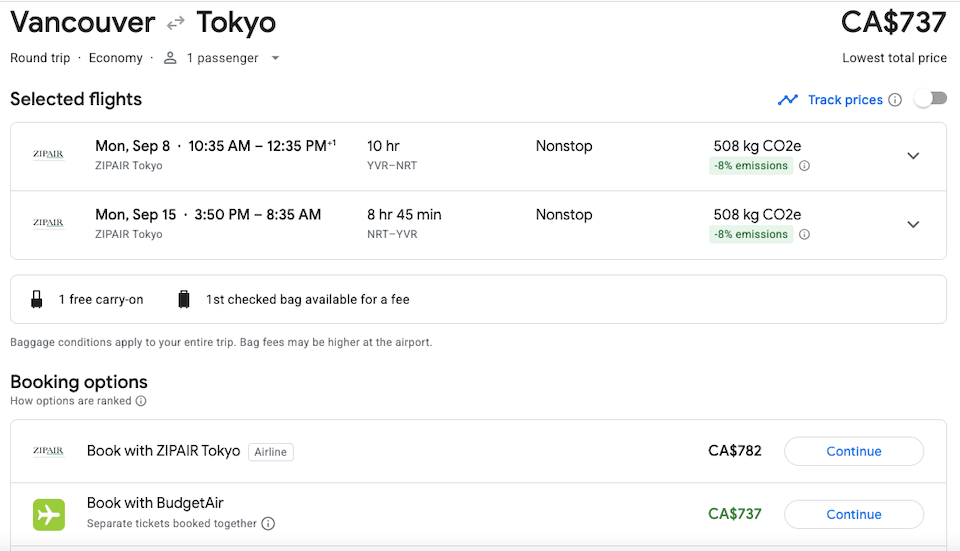
Task: Click the carry-on bag icon
Action: (x=37, y=299)
